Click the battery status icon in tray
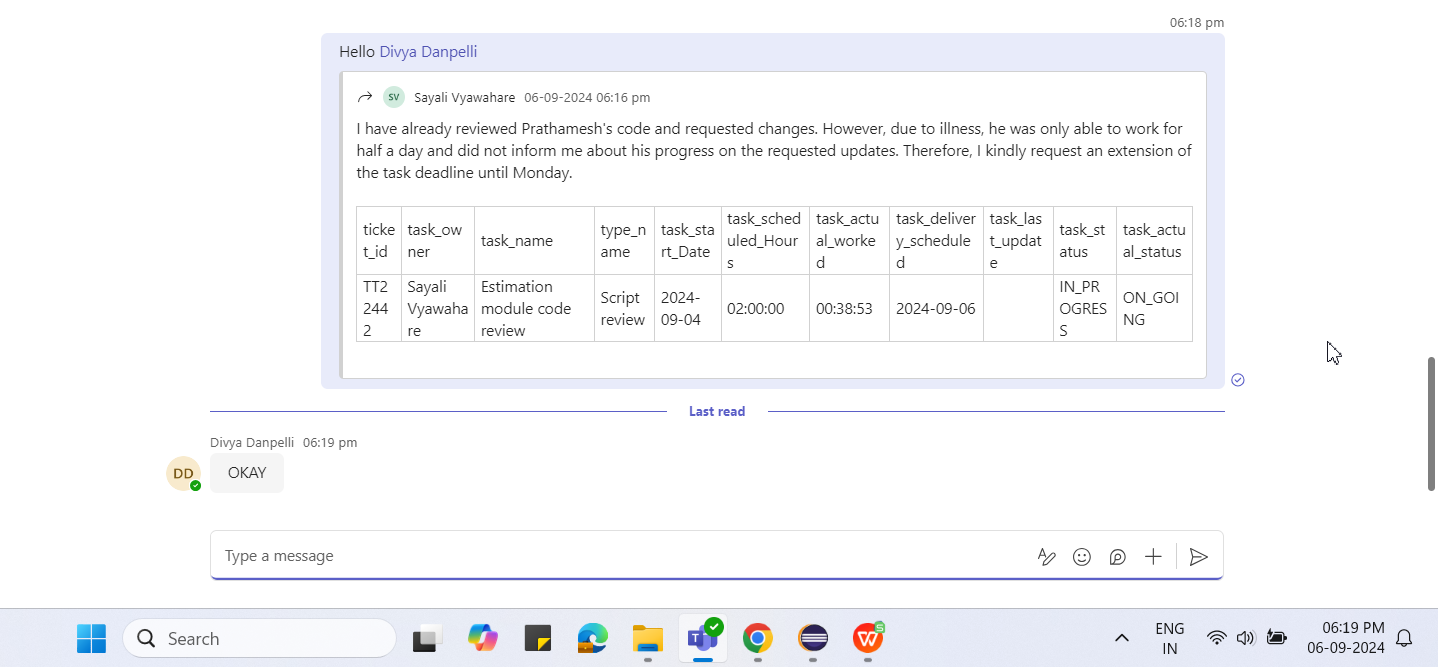 [1276, 638]
